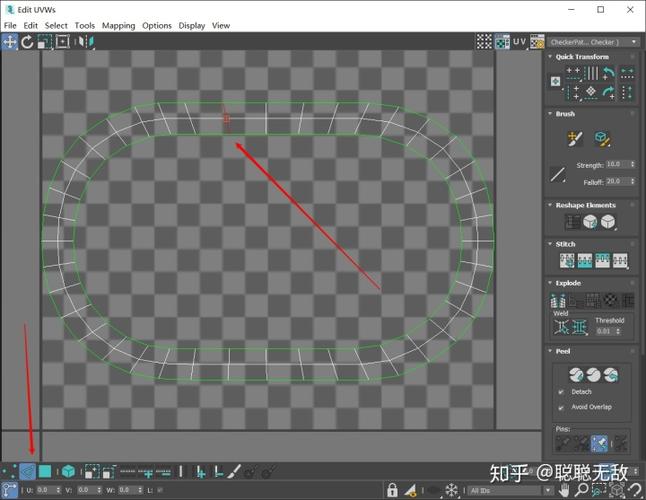Open the Display menu
This screenshot has height=500, width=646.
pyautogui.click(x=192, y=26)
